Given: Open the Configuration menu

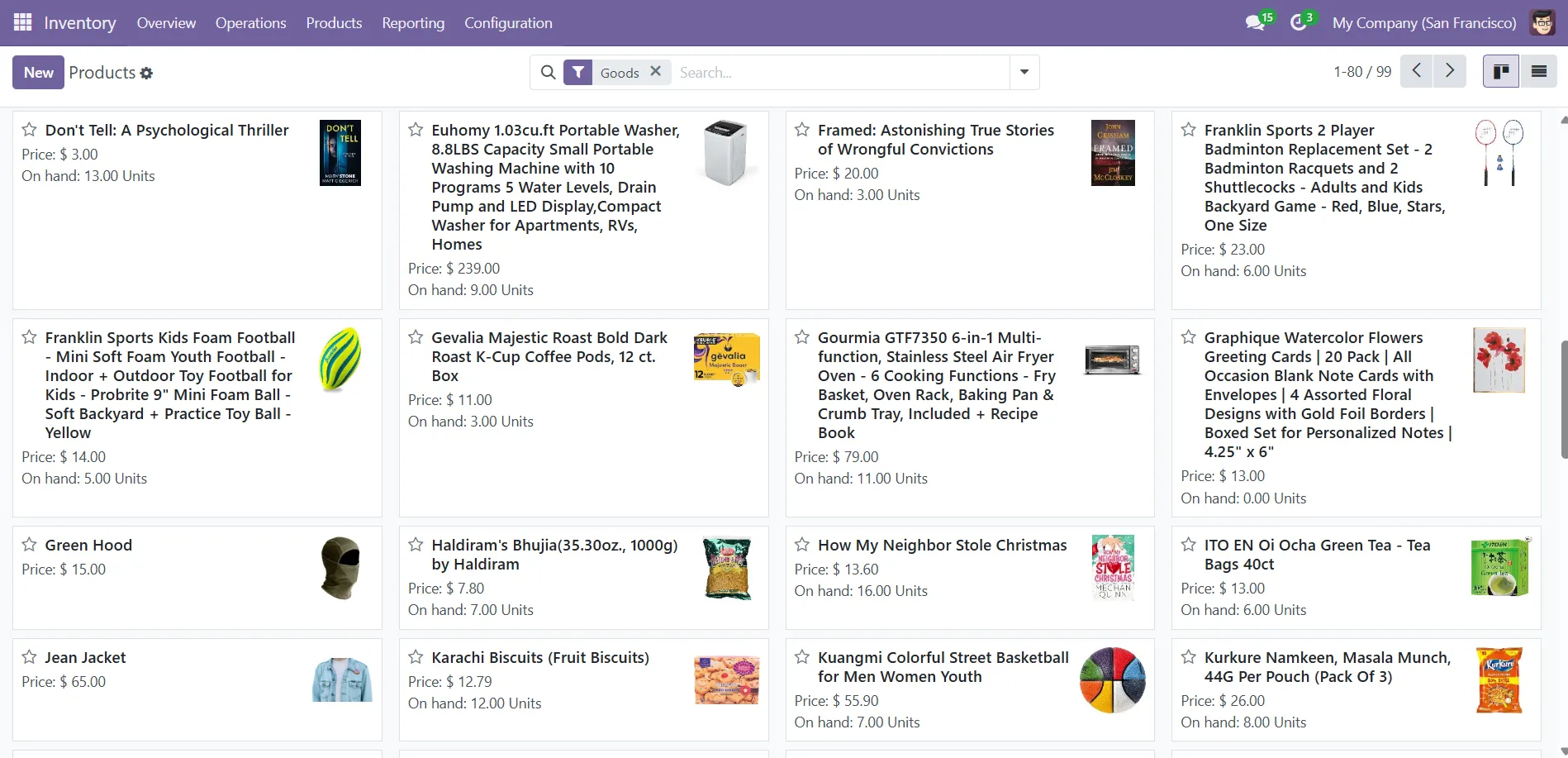Looking at the screenshot, I should point(508,22).
